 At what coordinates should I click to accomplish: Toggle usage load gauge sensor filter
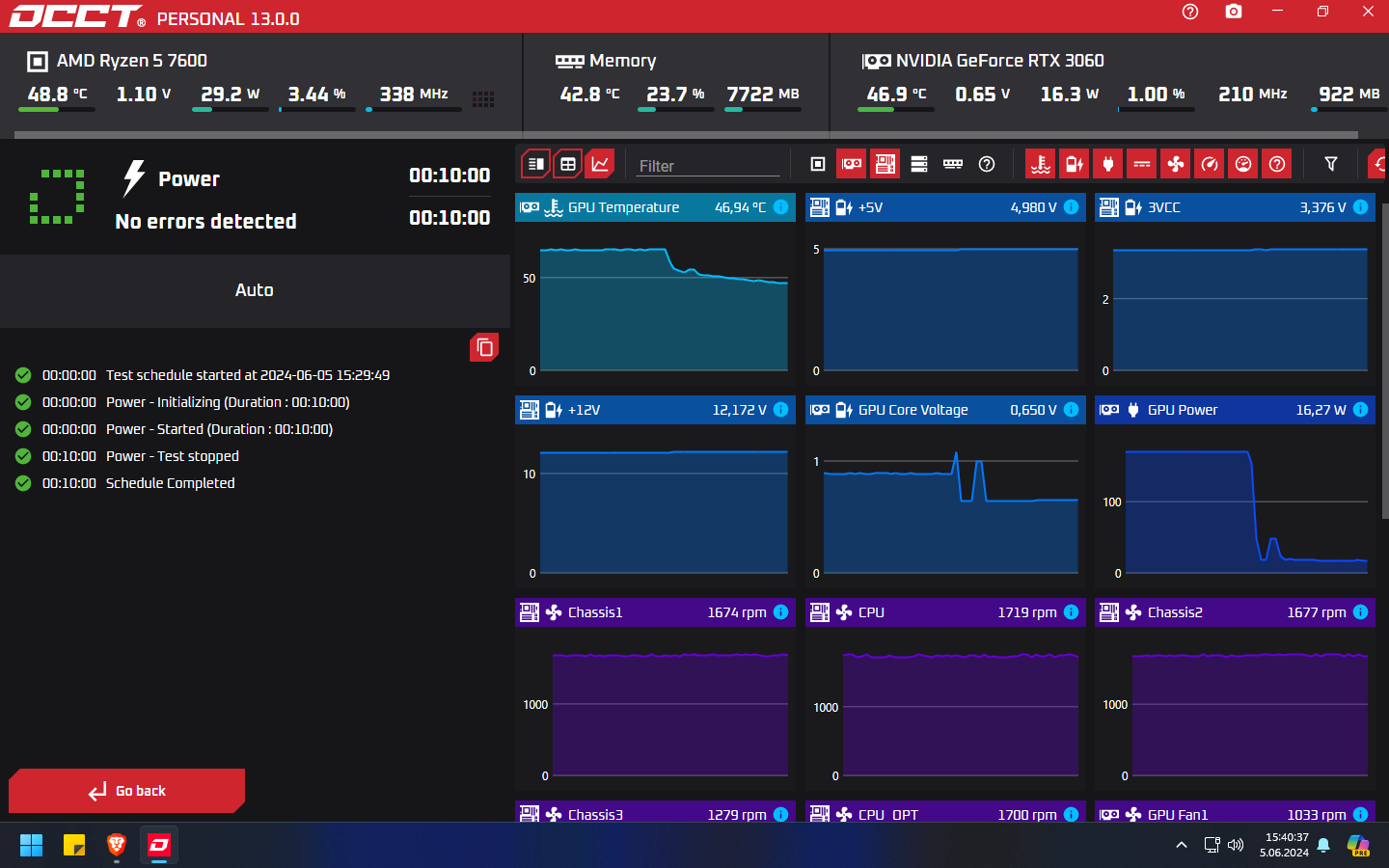point(1243,164)
